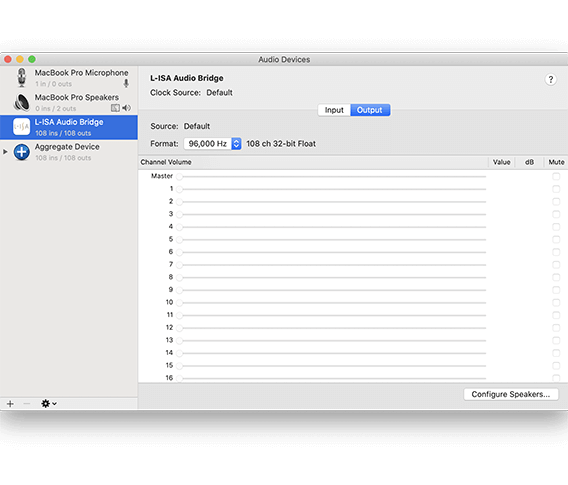Mute channel 12
The height and width of the screenshot is (485, 568).
point(556,328)
